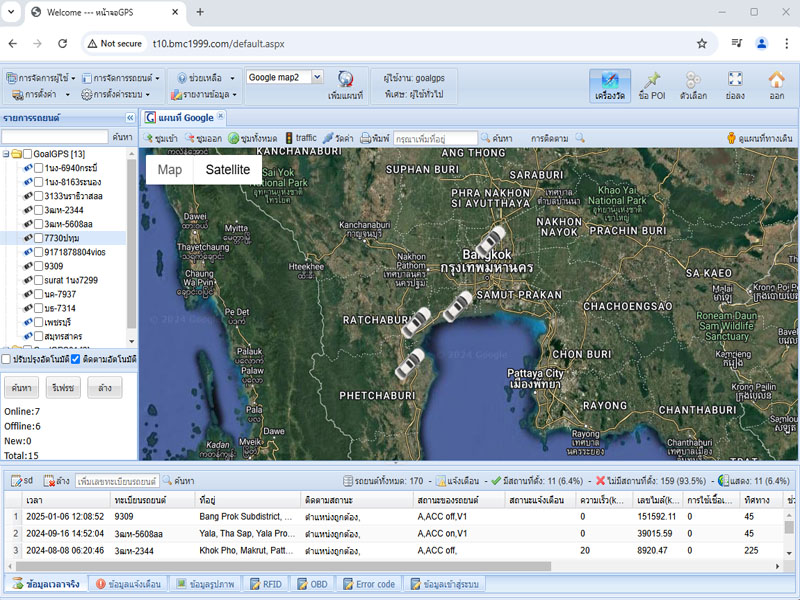Open the การจัดการผู้ใช้ dropdown menu
This screenshot has width=800, height=600.
pyautogui.click(x=41, y=78)
